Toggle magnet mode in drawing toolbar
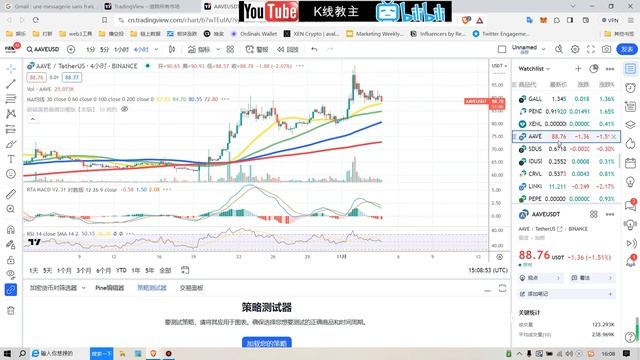The image size is (640, 360). [11, 229]
